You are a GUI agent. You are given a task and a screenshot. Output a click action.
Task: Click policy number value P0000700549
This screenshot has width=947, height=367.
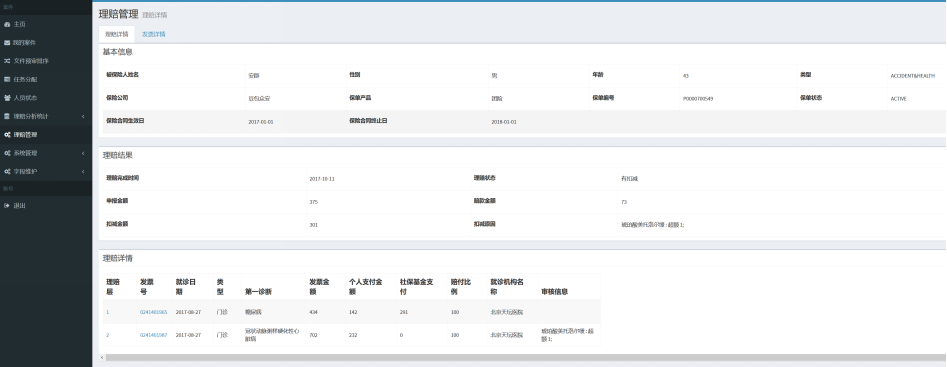click(x=698, y=99)
